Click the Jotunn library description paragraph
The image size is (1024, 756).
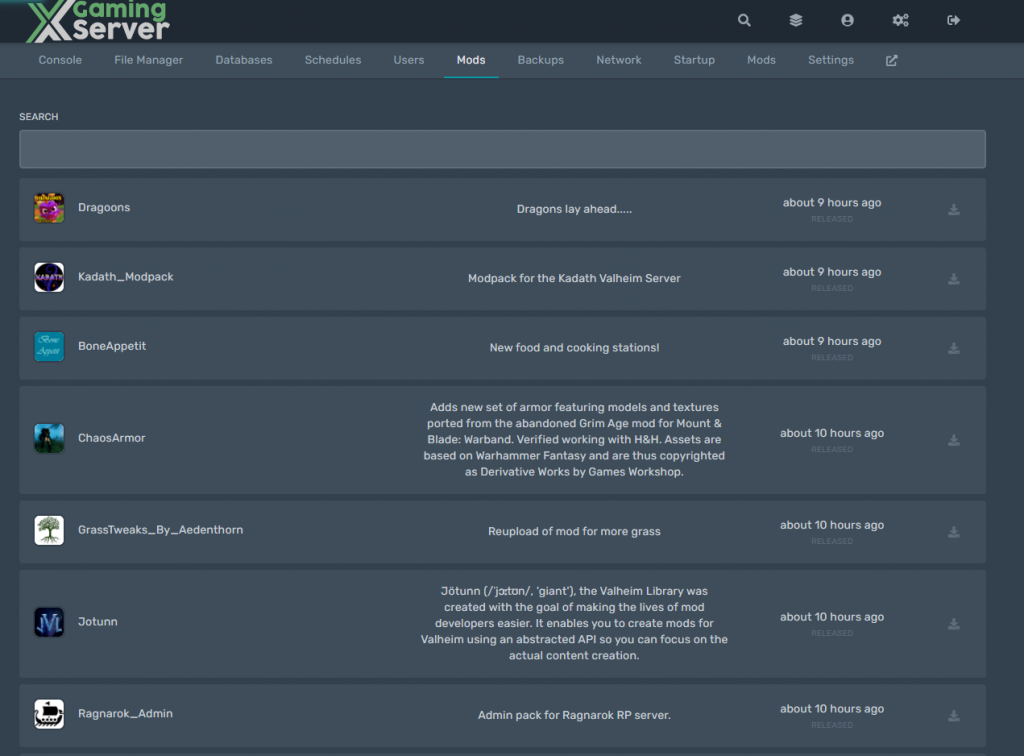(574, 623)
